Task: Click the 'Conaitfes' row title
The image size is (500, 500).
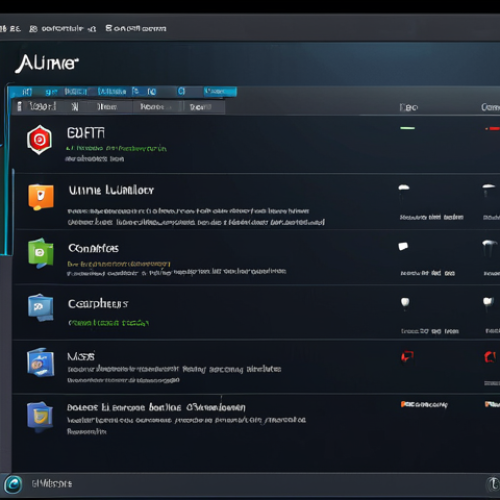Action: point(93,248)
